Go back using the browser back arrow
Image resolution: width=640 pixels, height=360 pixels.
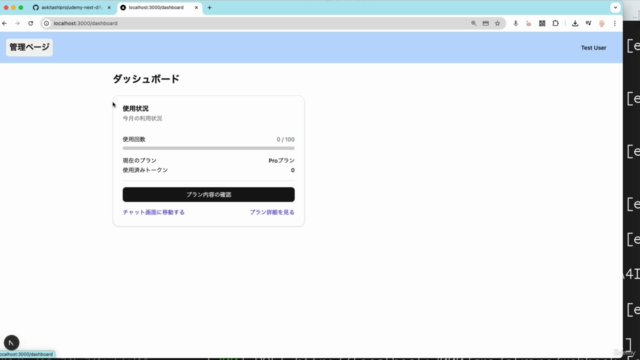pos(4,24)
